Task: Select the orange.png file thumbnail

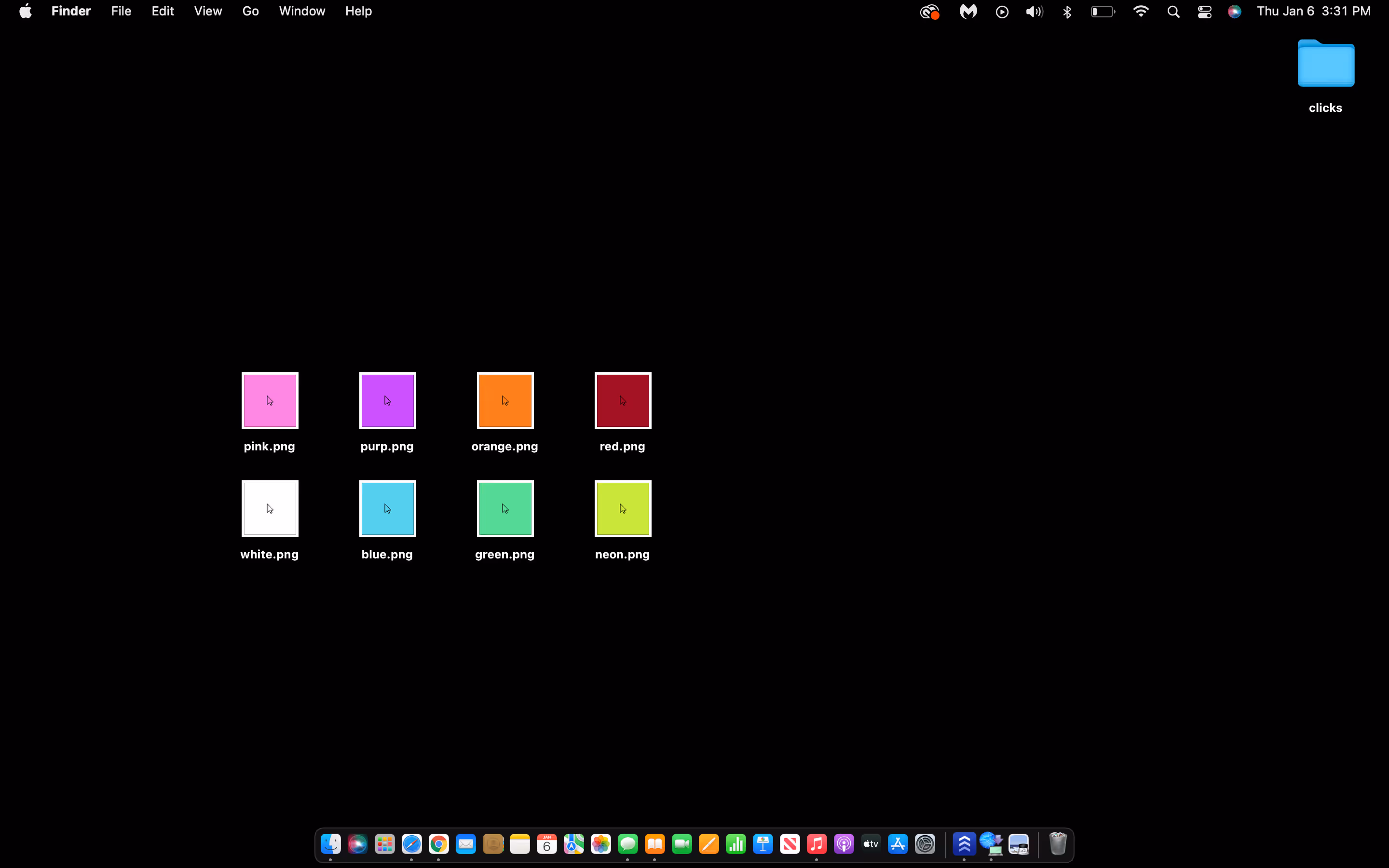Action: [x=505, y=401]
